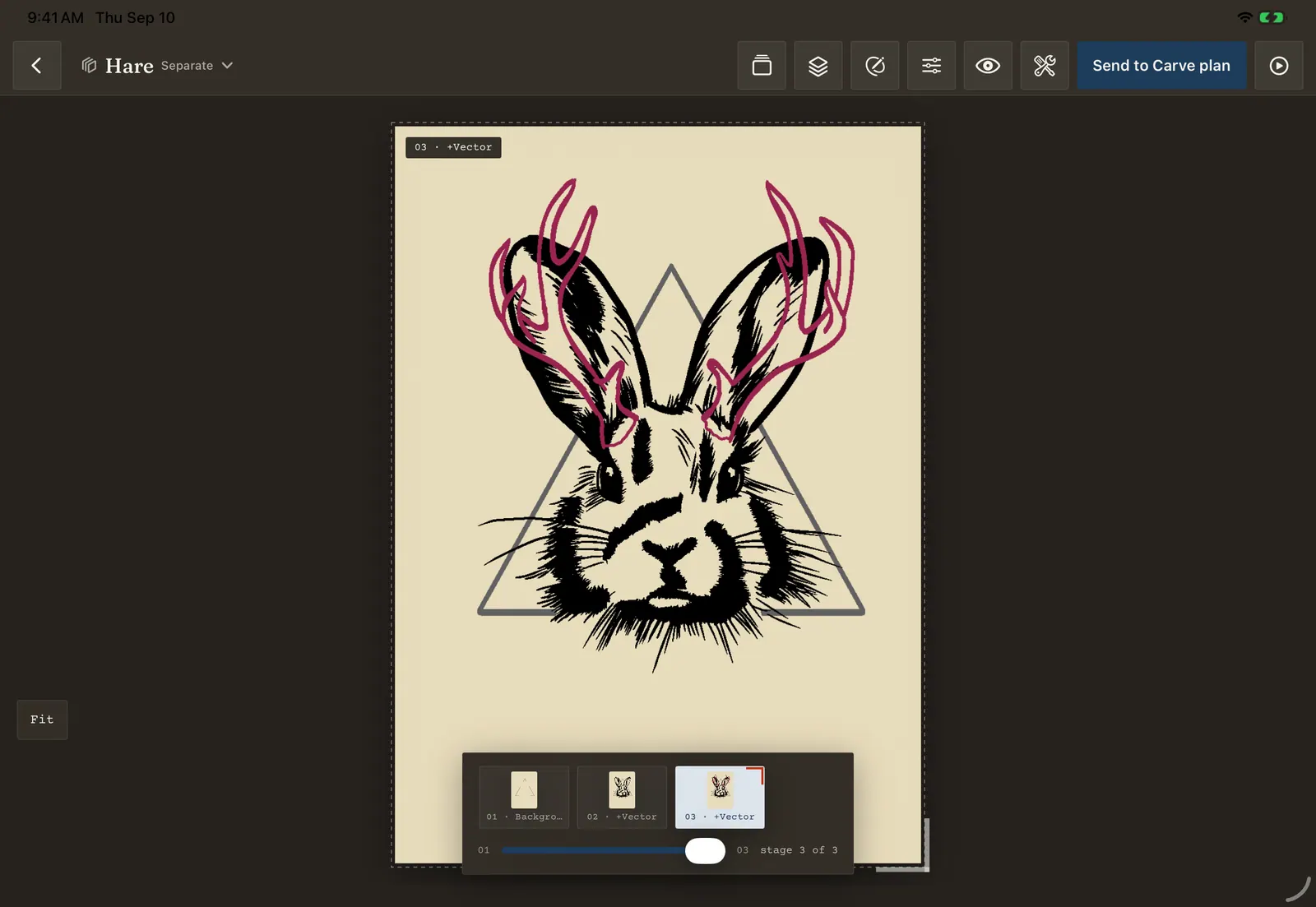This screenshot has width=1316, height=907.
Task: Play the stage preview animation
Action: tap(1279, 66)
